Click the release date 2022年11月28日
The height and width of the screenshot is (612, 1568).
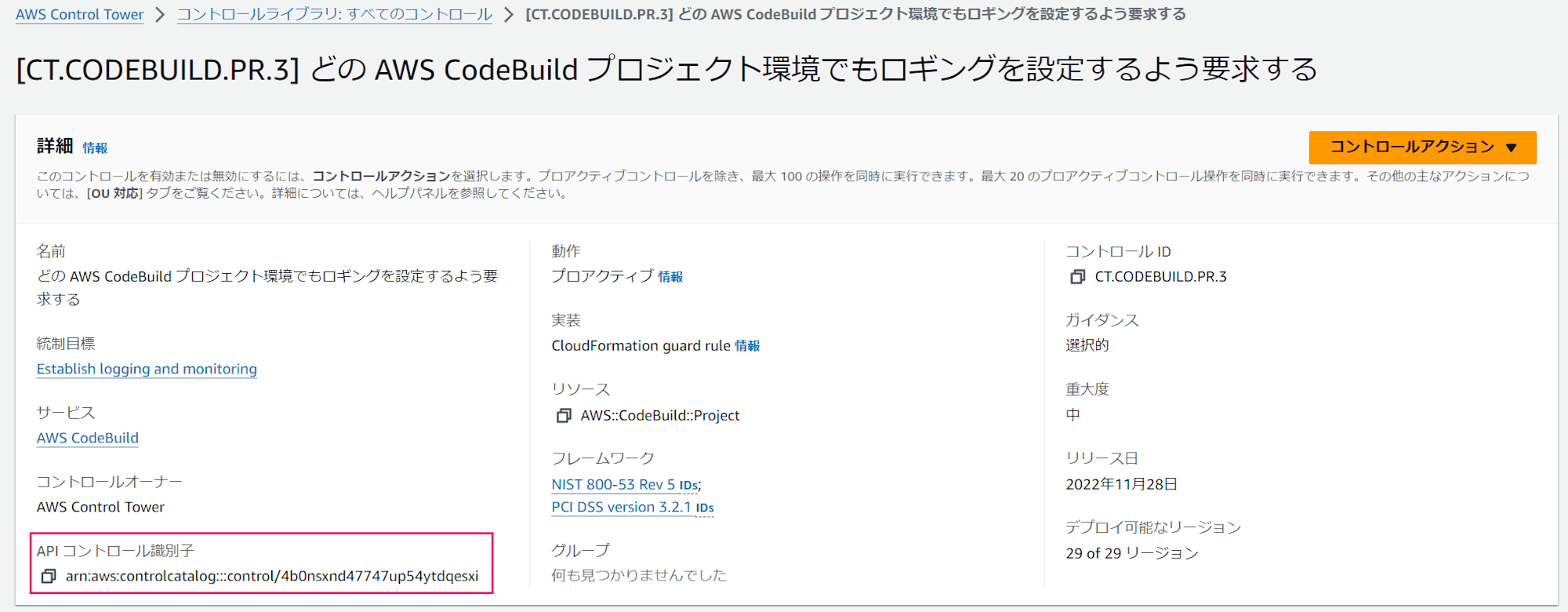coord(1121,485)
